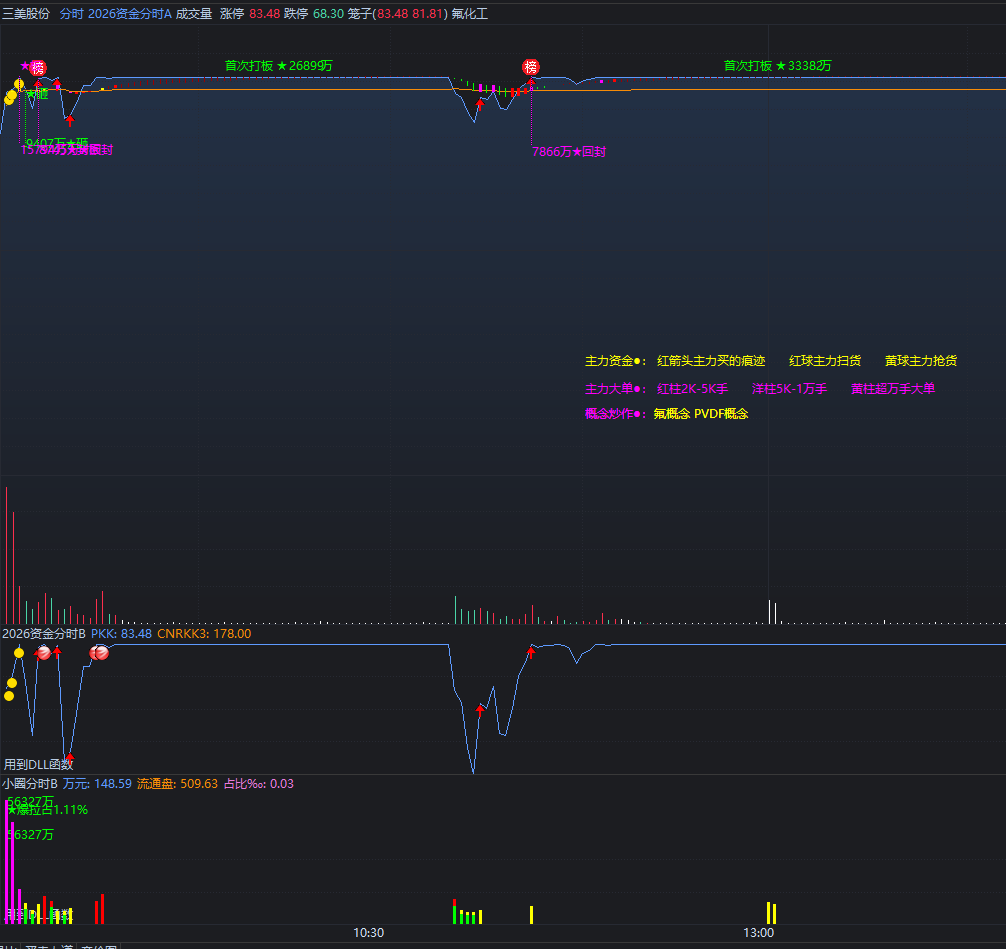Click the 用到DLL函数 label in 资金分时B
This screenshot has width=1006, height=949.
[38, 764]
